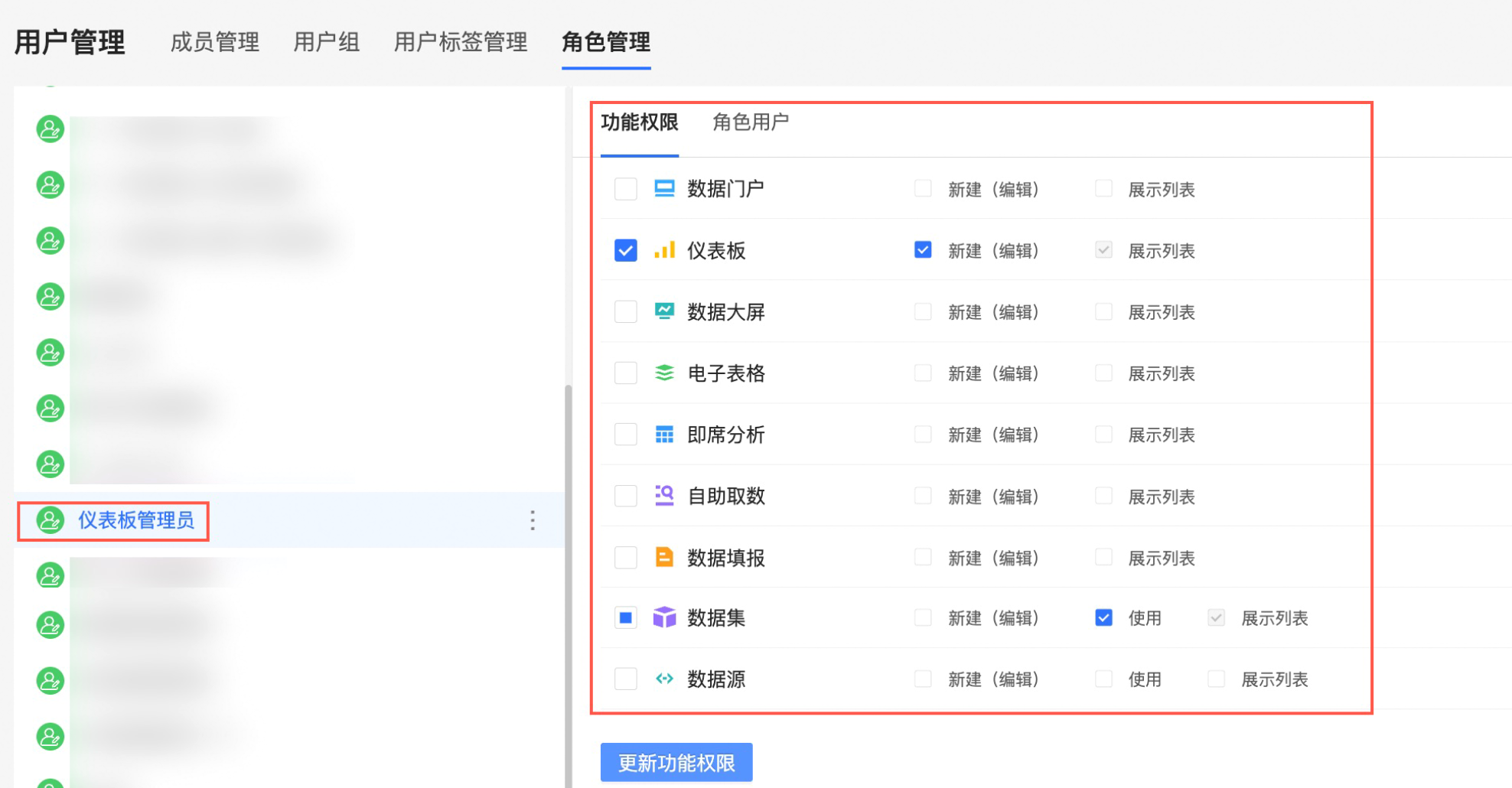Switch to 角色用户 tab
The width and height of the screenshot is (1512, 788).
(x=751, y=122)
